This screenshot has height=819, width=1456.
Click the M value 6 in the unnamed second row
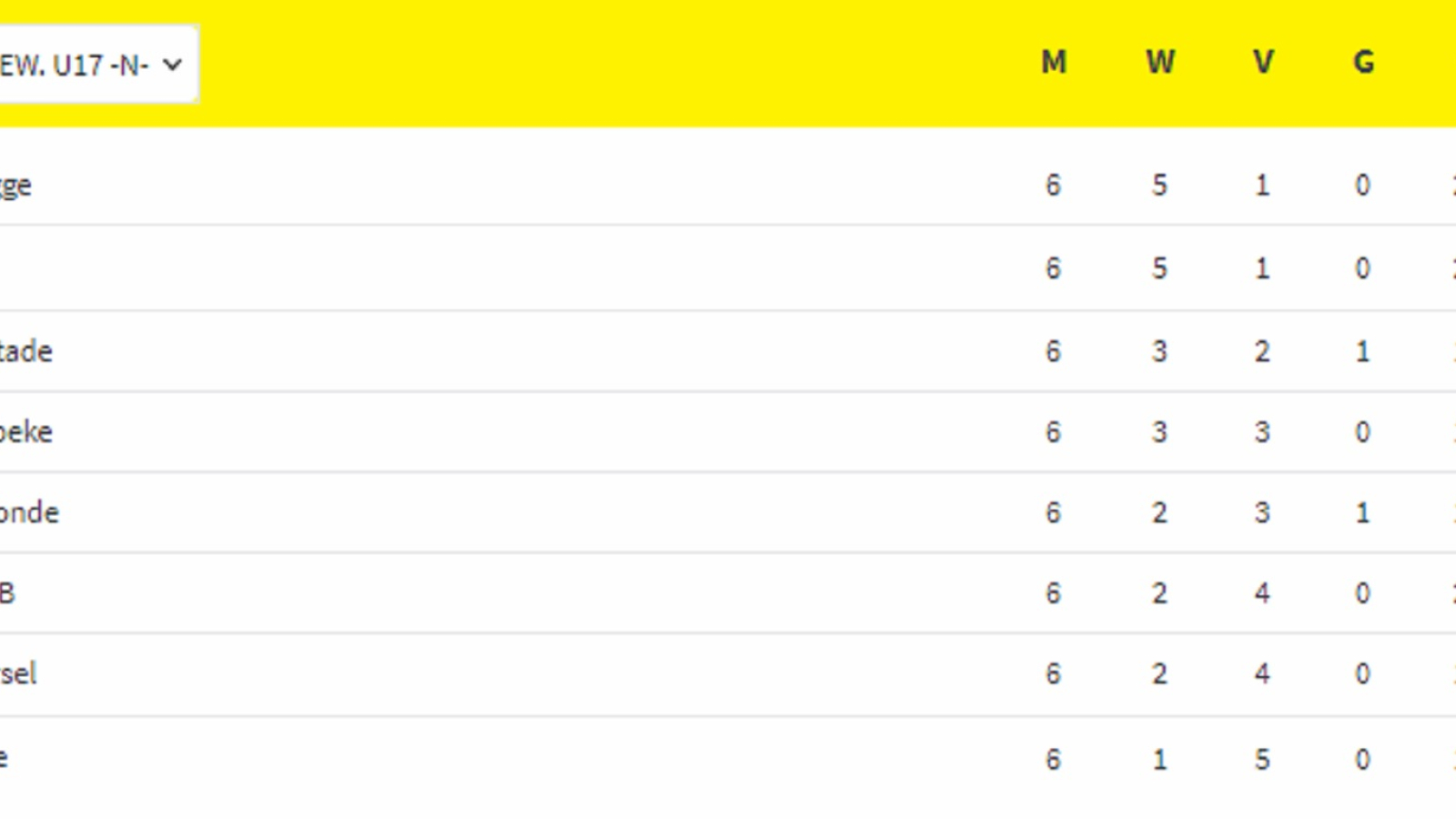1053,268
